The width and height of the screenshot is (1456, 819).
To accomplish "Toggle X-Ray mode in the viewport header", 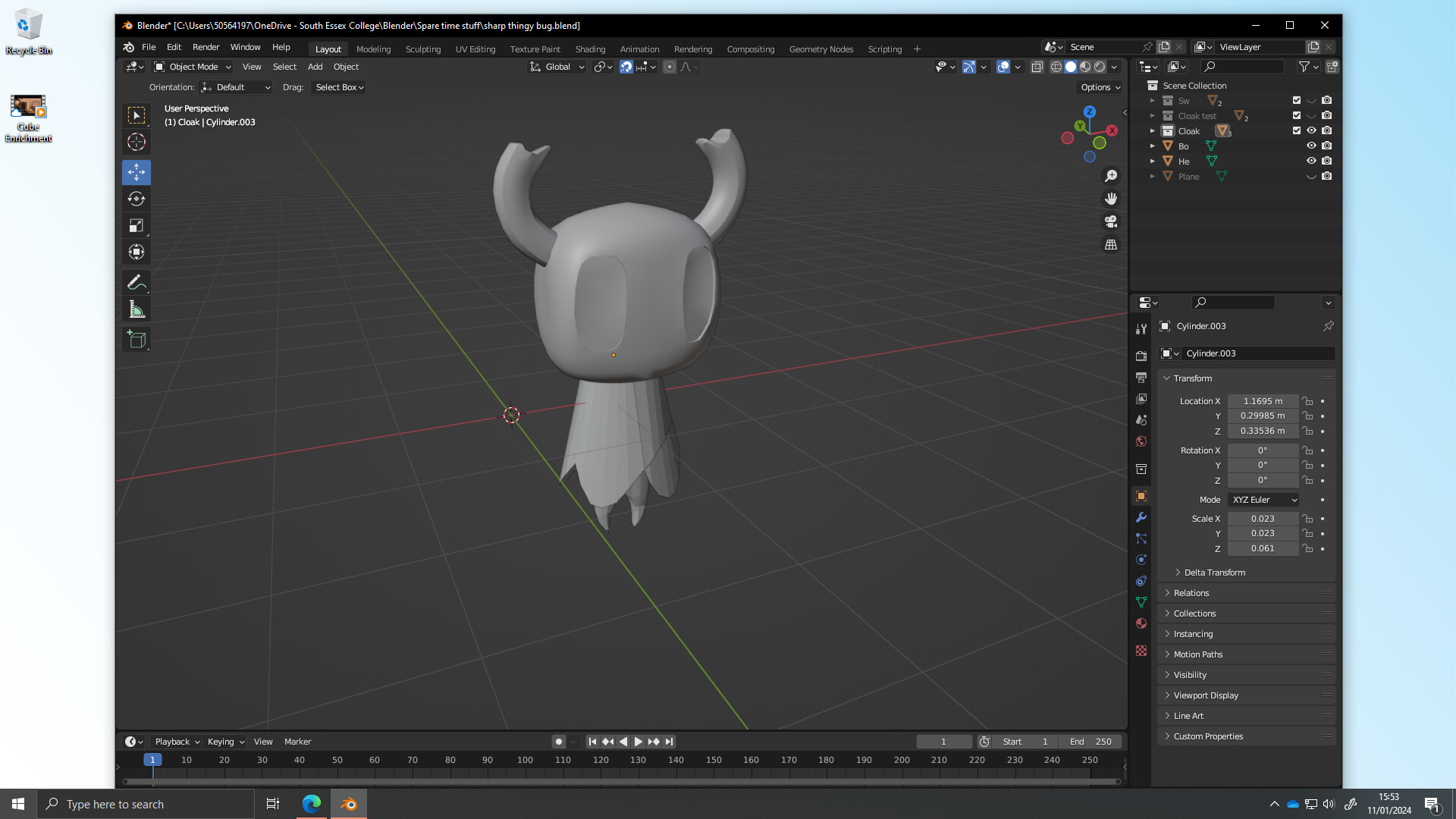I will point(1037,67).
